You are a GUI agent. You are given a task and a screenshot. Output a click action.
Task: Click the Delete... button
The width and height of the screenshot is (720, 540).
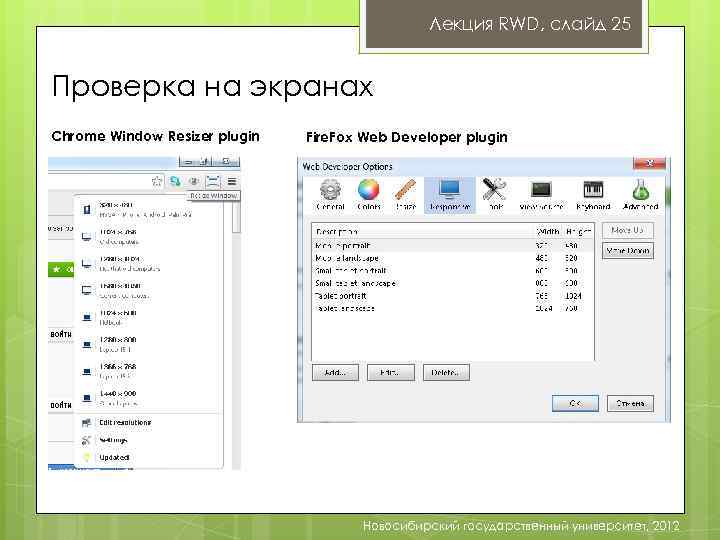point(446,372)
